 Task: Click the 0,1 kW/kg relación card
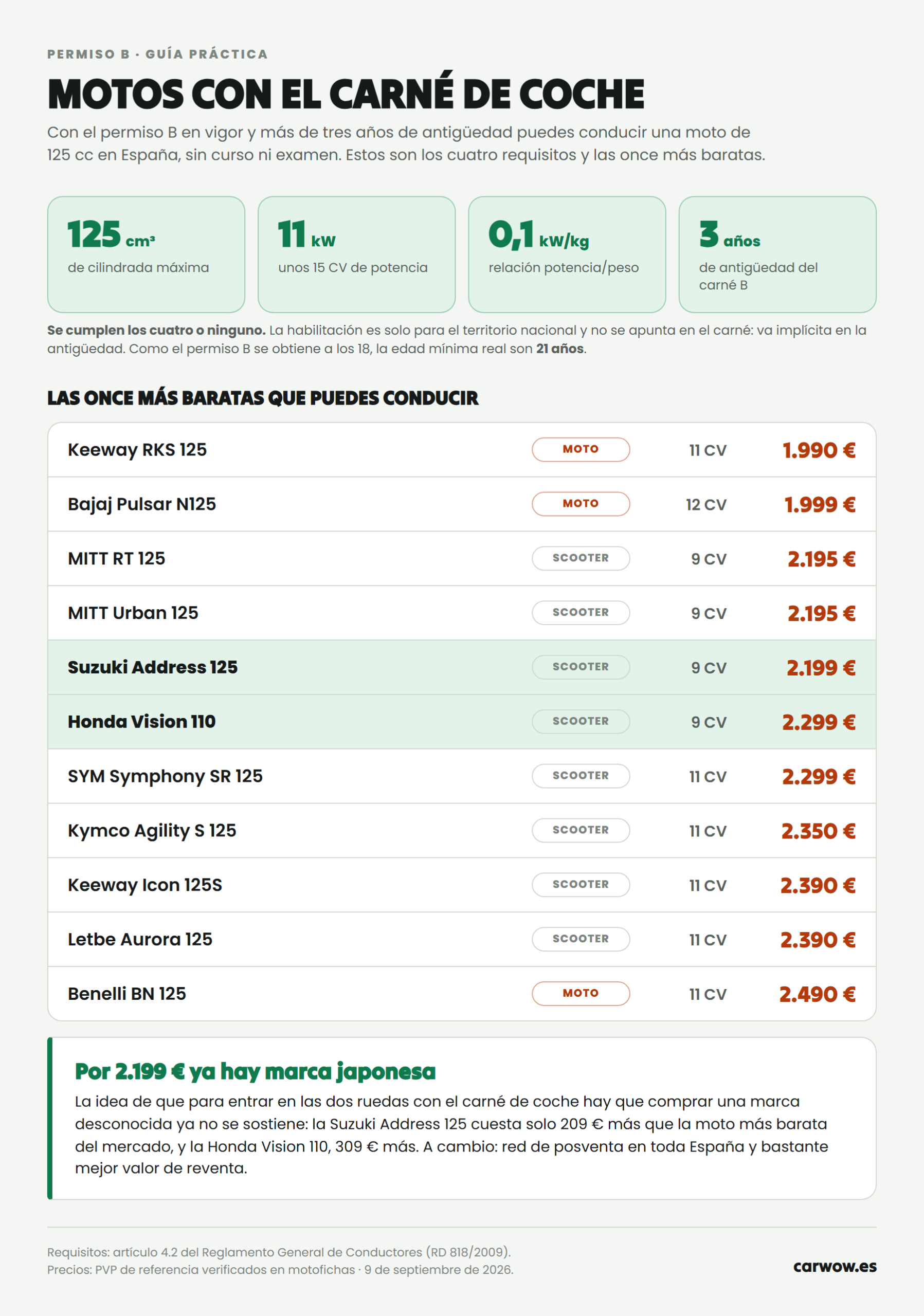click(567, 254)
